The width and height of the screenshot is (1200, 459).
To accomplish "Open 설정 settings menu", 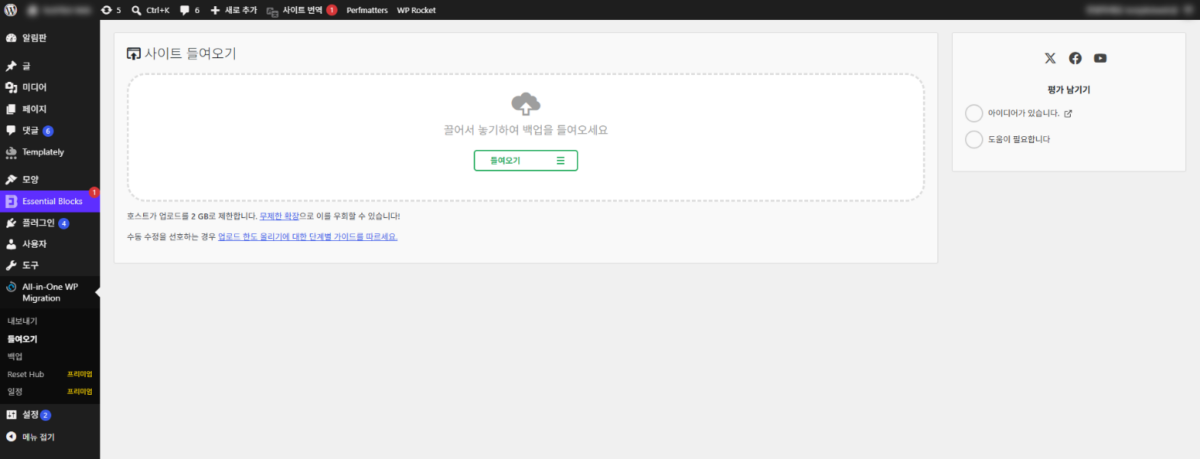I will pyautogui.click(x=50, y=415).
